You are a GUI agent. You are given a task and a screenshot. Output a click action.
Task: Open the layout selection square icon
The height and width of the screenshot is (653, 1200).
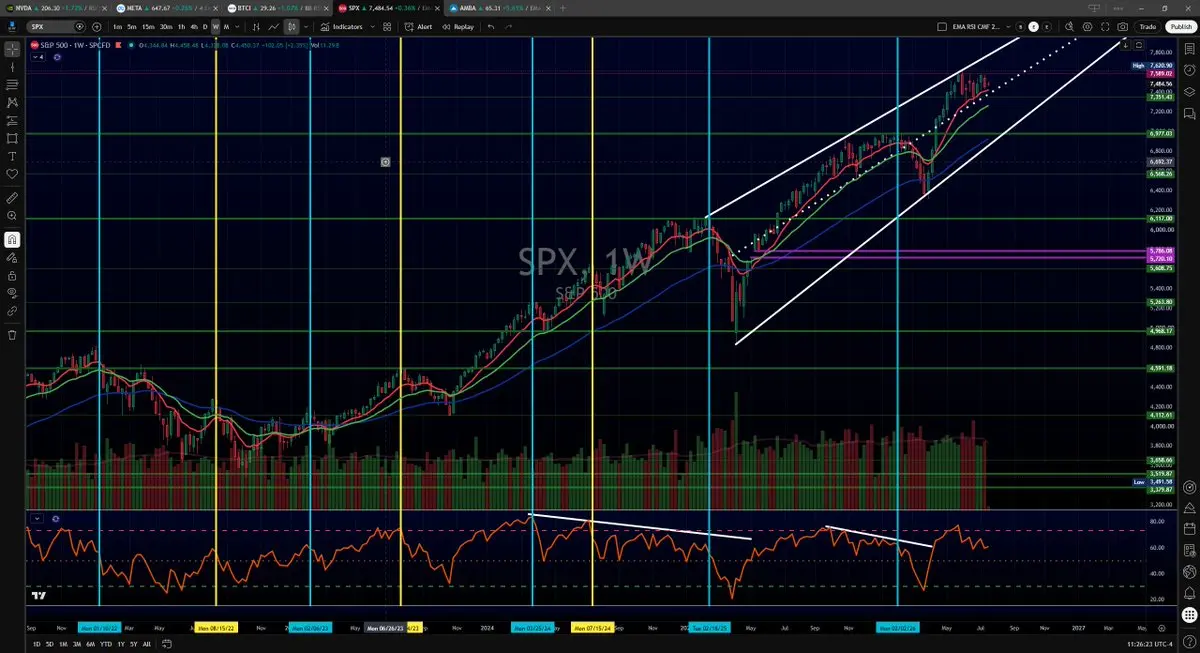point(942,26)
